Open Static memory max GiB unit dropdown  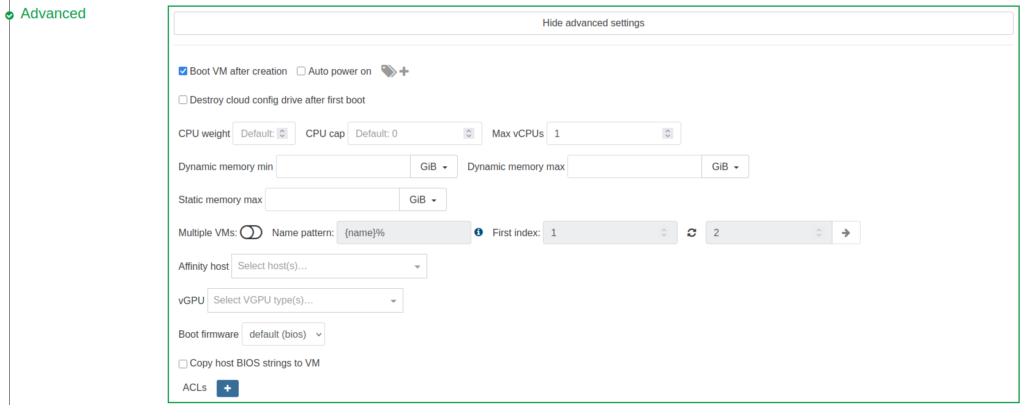[422, 200]
